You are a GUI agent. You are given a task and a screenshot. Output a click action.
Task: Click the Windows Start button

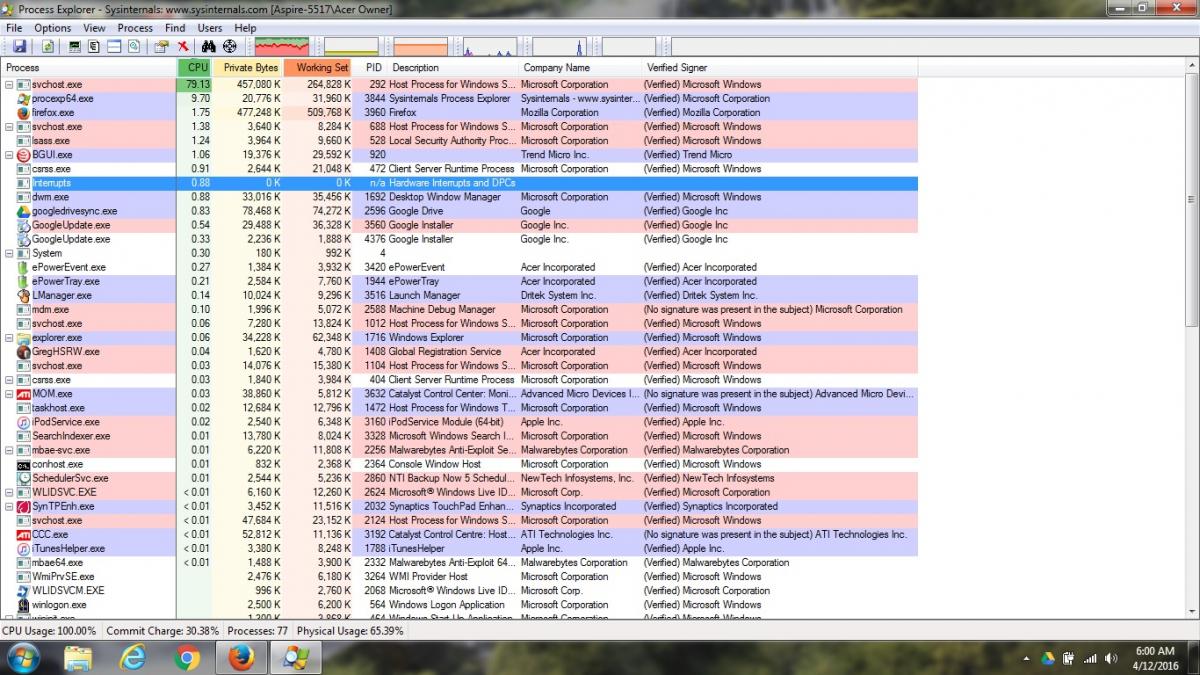pos(23,657)
